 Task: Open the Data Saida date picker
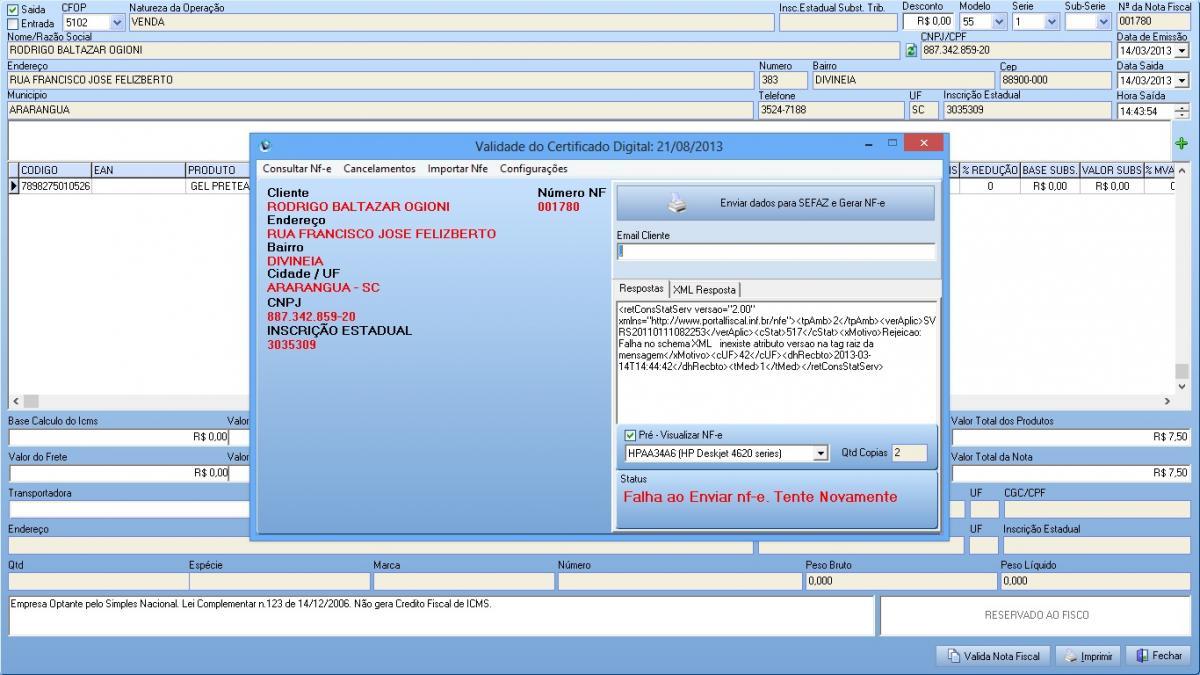tap(1182, 81)
